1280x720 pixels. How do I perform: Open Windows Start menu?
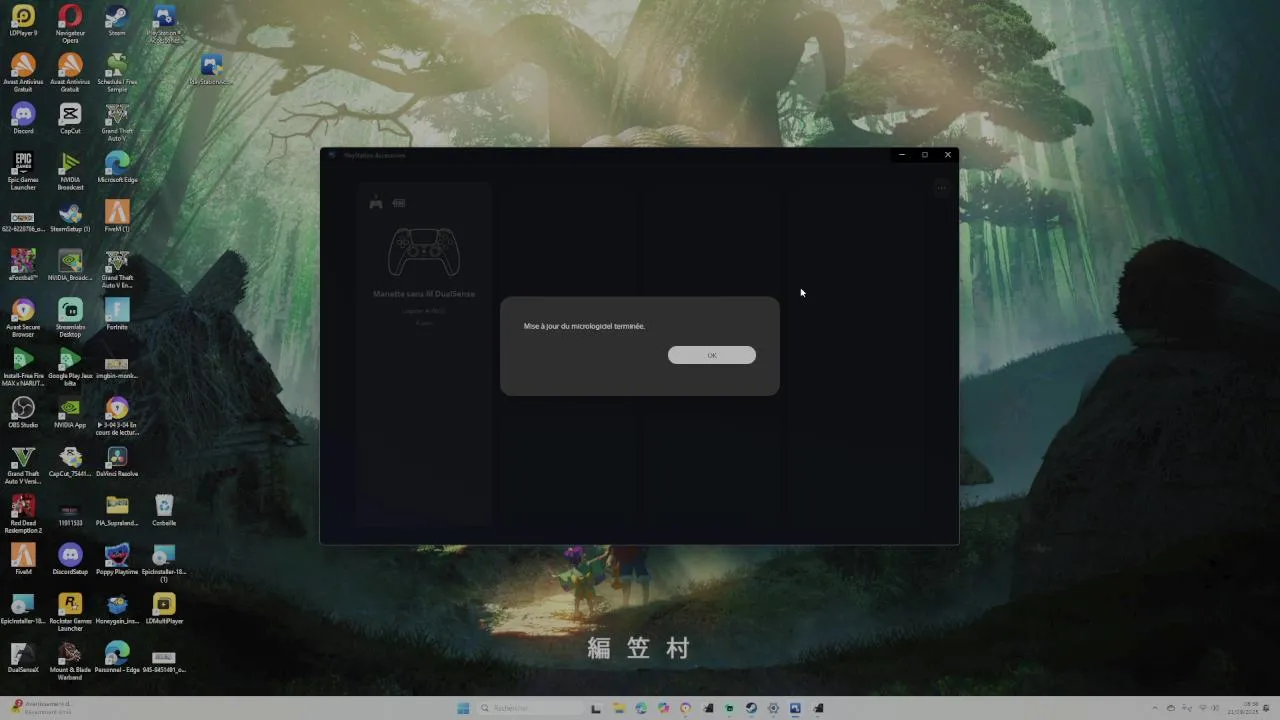[463, 708]
